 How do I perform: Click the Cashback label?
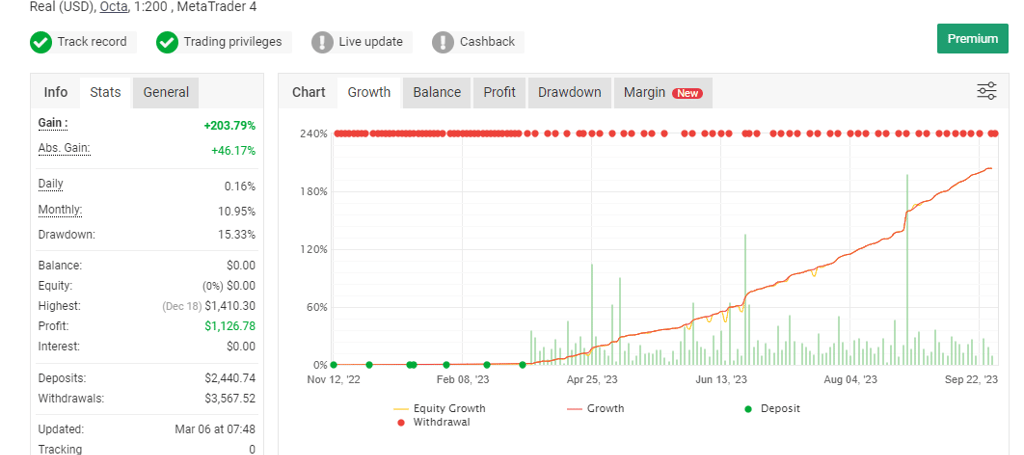coord(487,42)
